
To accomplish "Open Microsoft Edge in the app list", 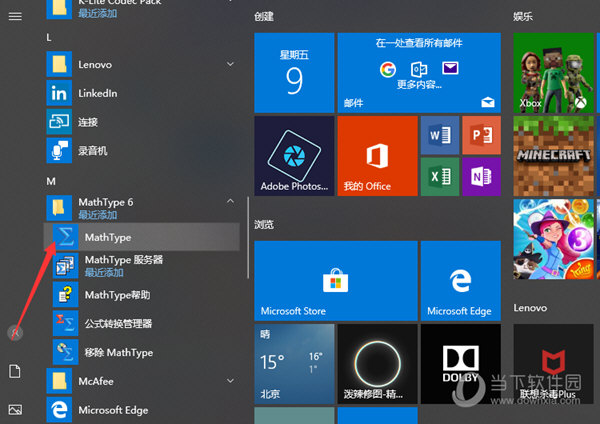I will coord(142,410).
